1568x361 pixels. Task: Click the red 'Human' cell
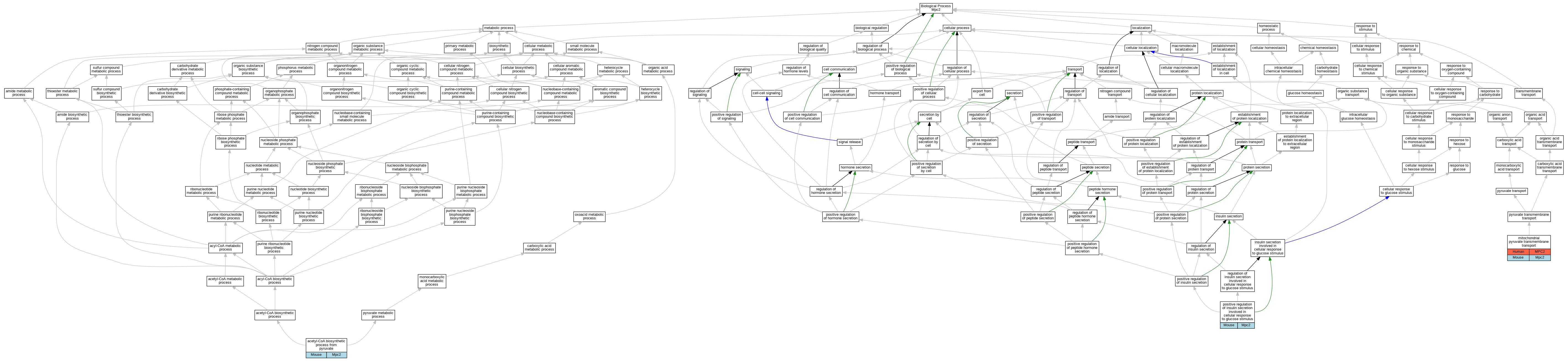click(x=1518, y=252)
